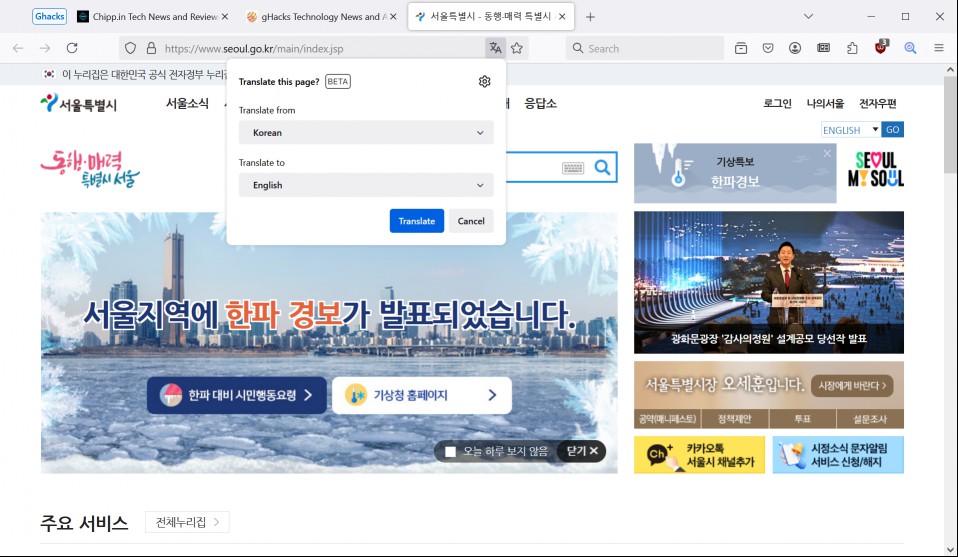Open the 광화문광장 감사의정원 news thumbnail

(769, 283)
